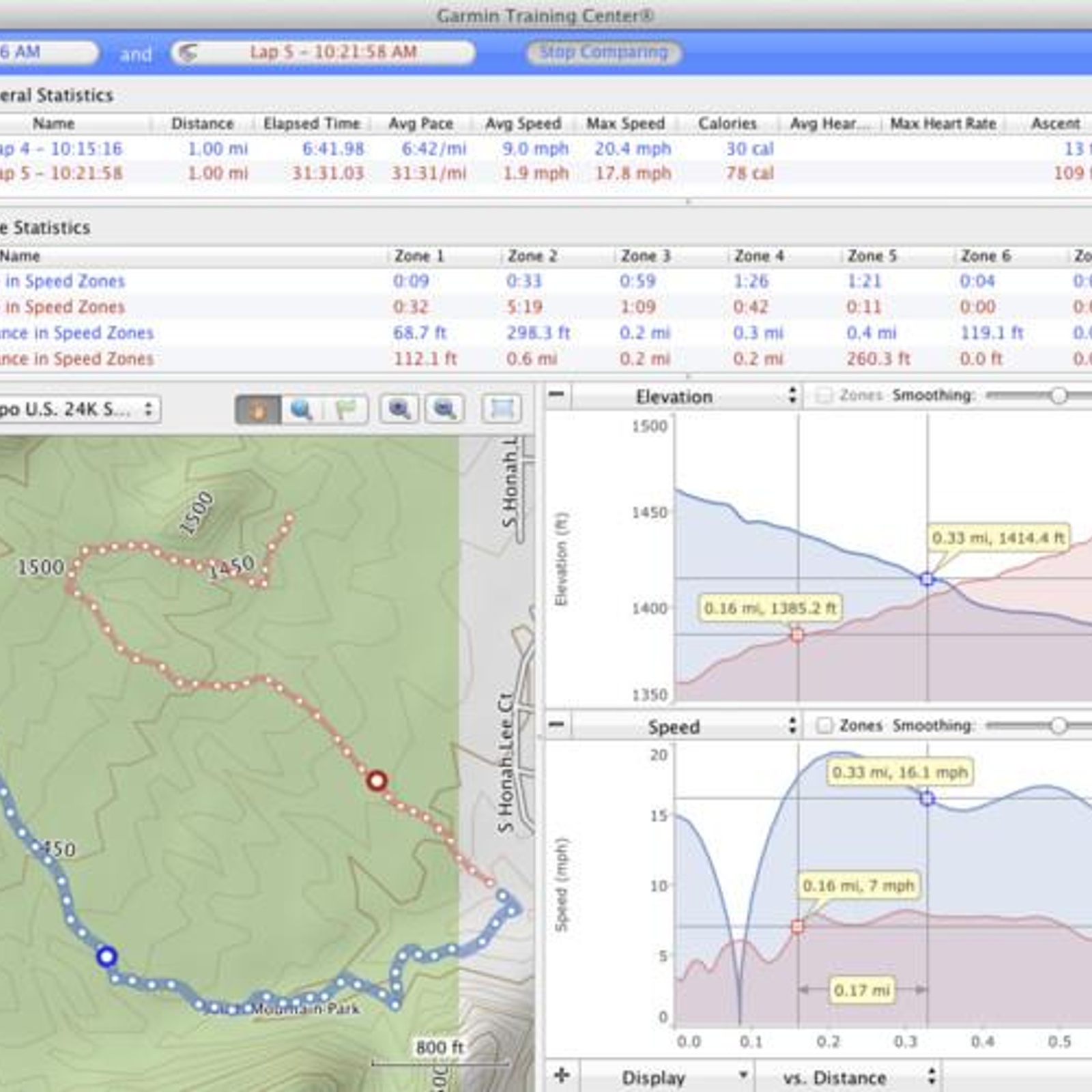Enable Zones checkbox on Elevation graph
The width and height of the screenshot is (1092, 1092).
point(824,395)
